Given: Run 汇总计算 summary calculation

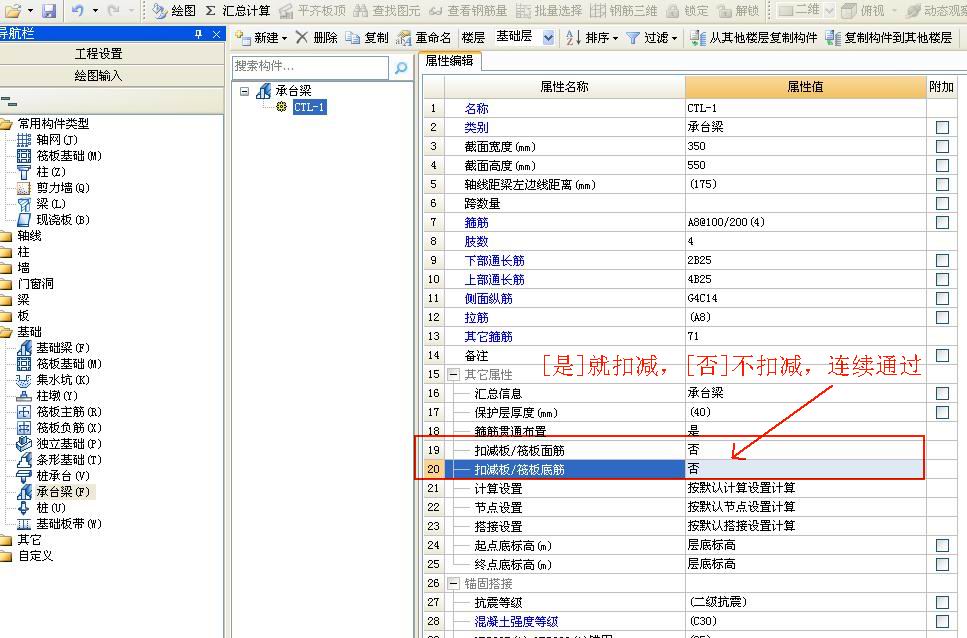Looking at the screenshot, I should (238, 10).
